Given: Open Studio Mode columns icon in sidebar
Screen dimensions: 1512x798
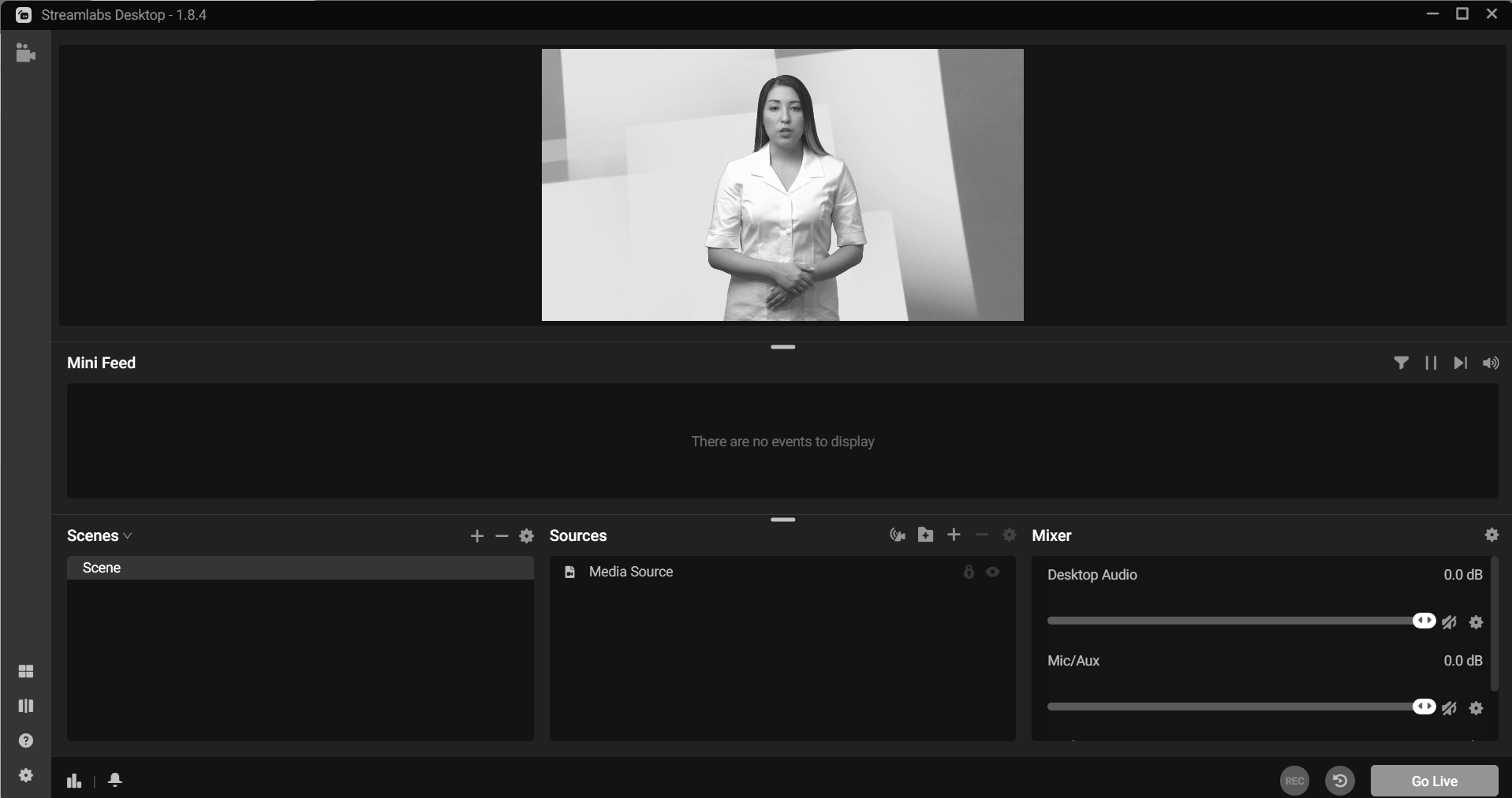Looking at the screenshot, I should pos(26,706).
